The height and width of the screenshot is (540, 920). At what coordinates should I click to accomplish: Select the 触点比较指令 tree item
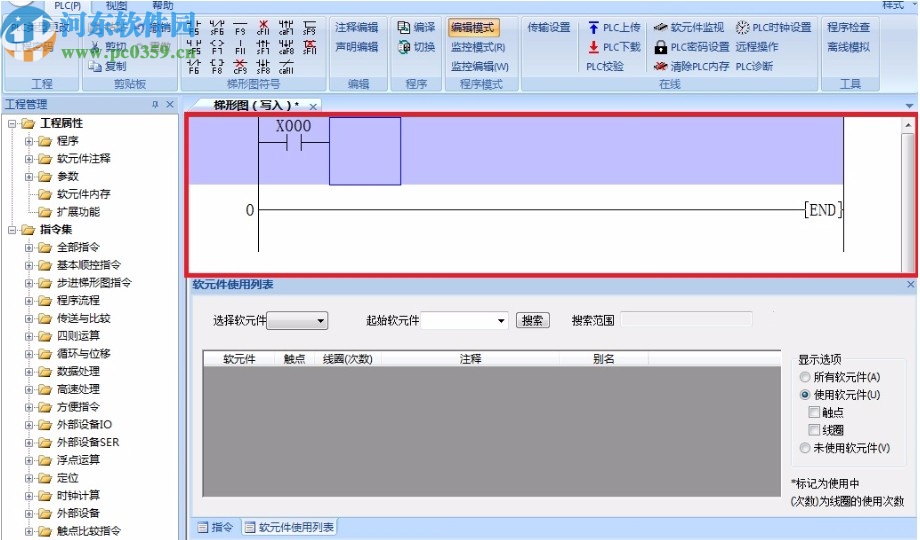(x=89, y=531)
